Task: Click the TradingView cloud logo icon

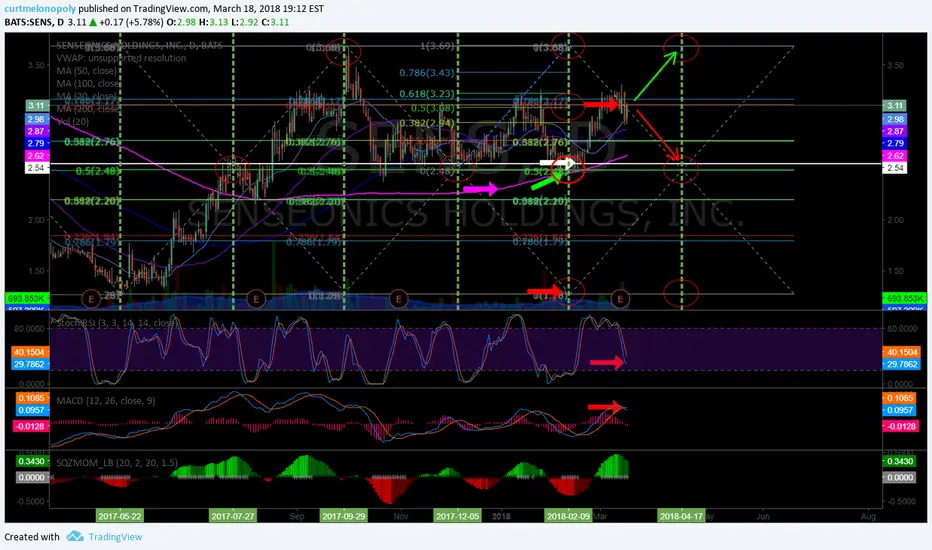Action: 74,536
